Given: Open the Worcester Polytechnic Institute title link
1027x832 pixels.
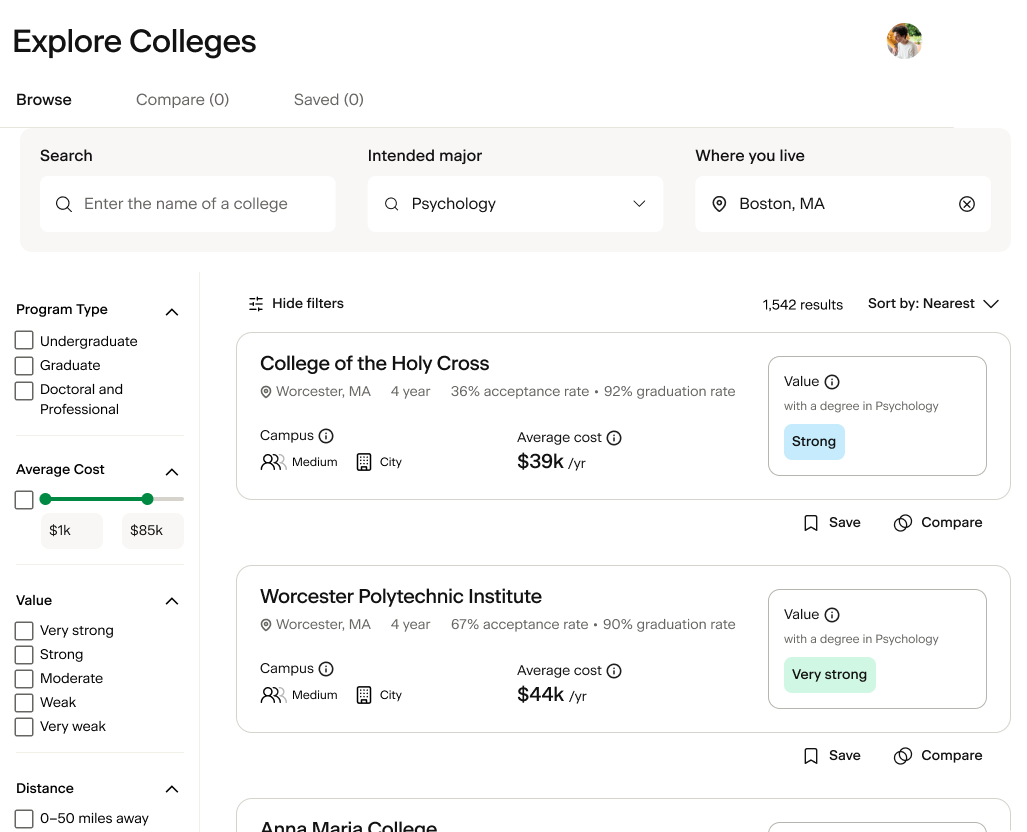Looking at the screenshot, I should point(401,597).
